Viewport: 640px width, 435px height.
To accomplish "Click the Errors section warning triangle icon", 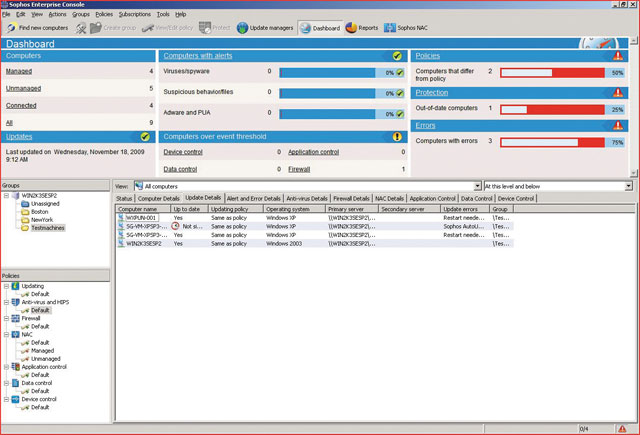I will [618, 125].
